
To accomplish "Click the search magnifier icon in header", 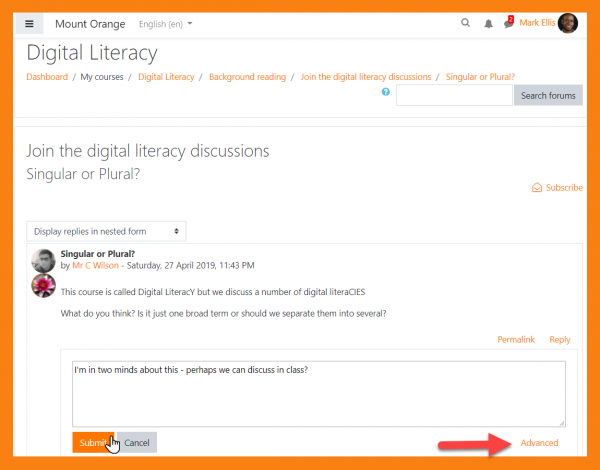I will (465, 23).
